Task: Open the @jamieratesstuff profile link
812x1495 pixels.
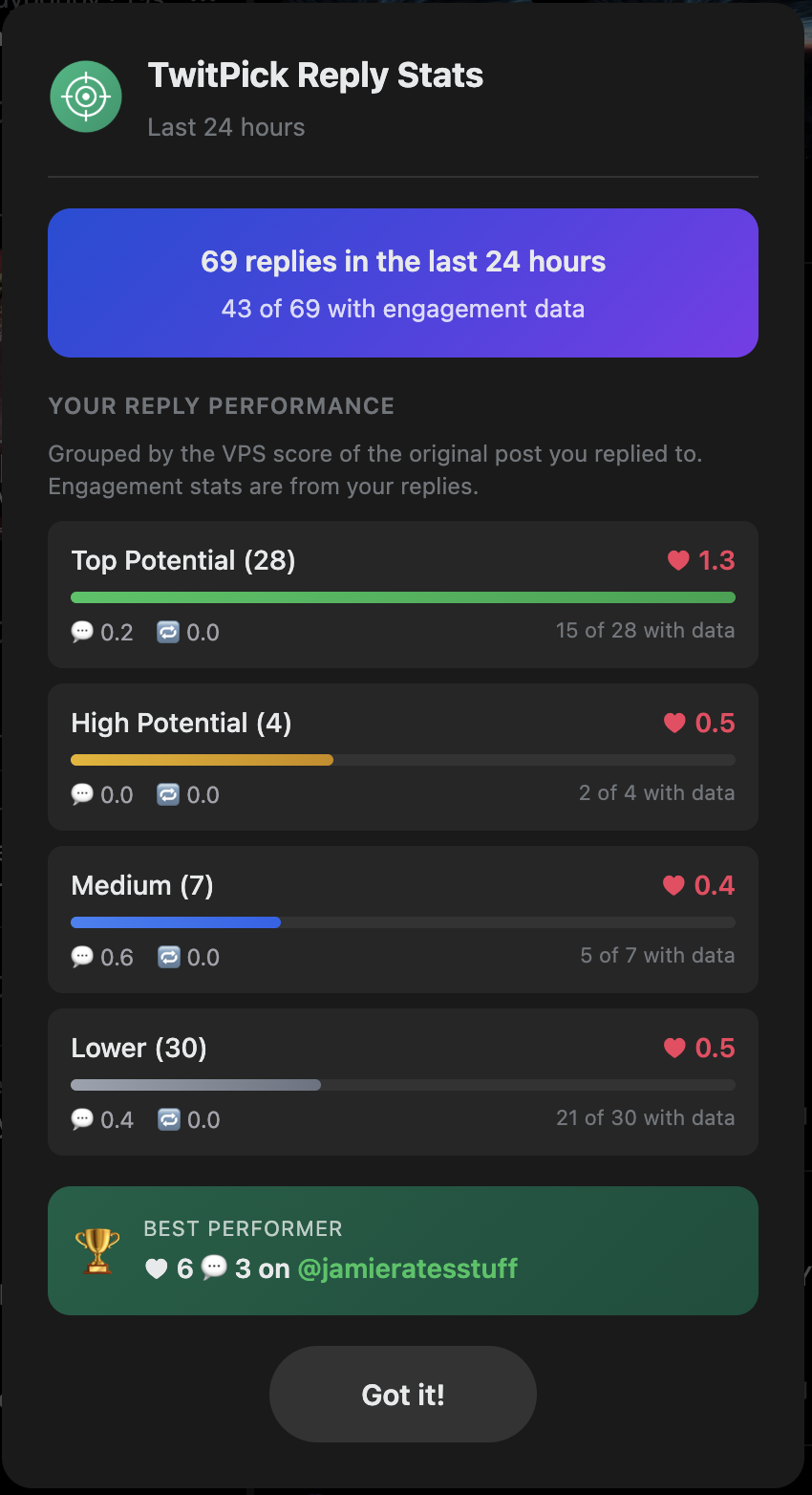Action: click(x=408, y=1269)
